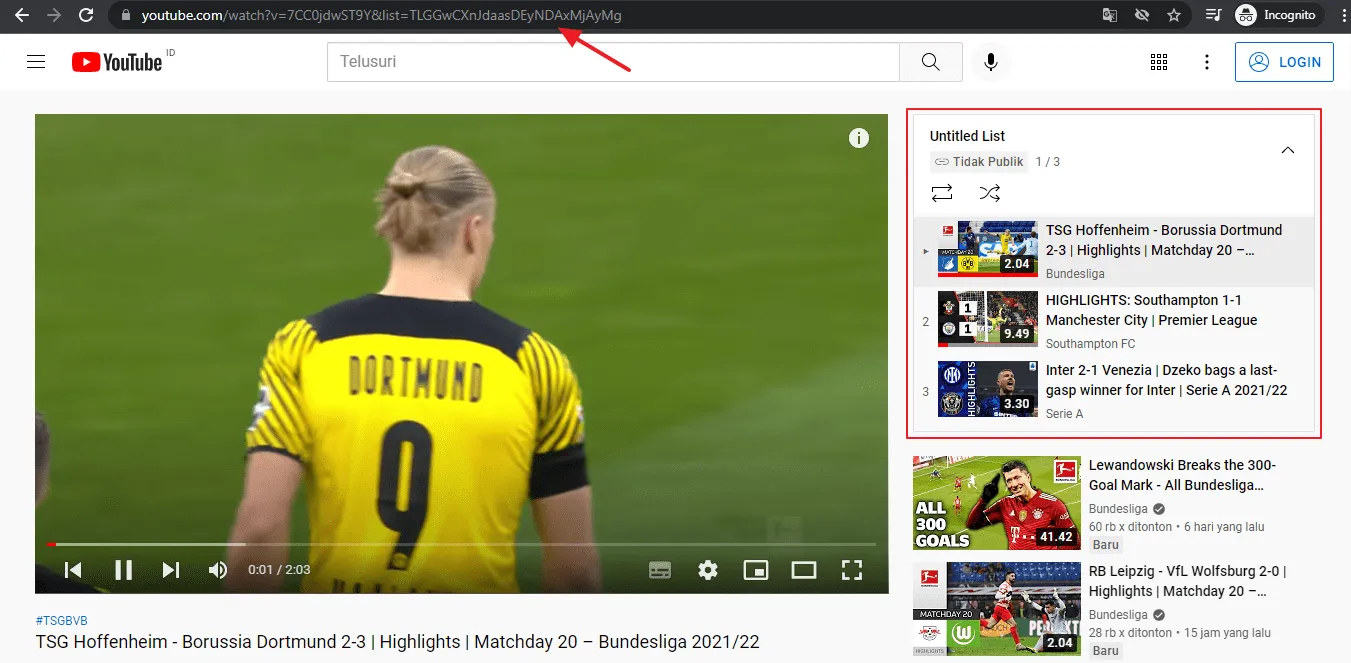
Task: Enter fullscreen mode
Action: point(852,570)
